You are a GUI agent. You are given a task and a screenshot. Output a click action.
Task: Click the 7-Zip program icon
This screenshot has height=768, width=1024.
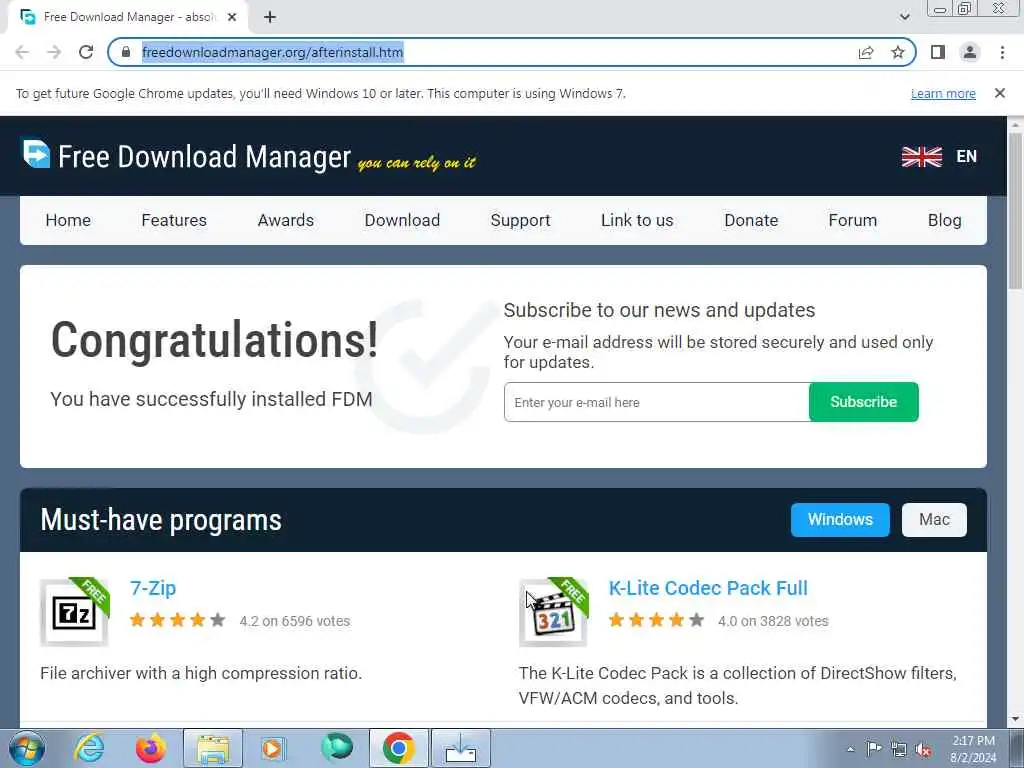74,613
